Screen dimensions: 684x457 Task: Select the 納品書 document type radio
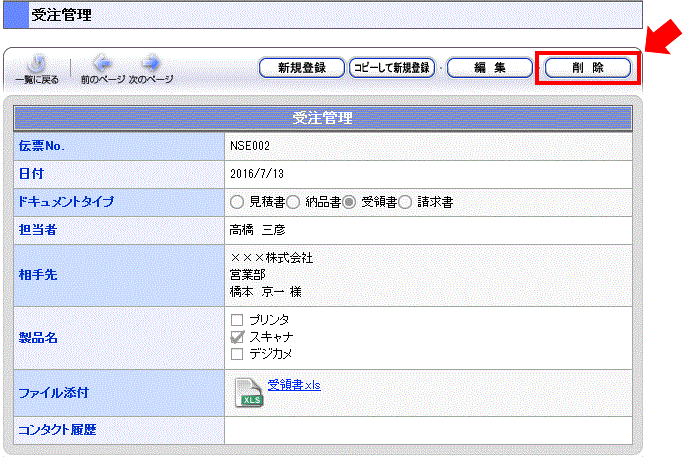[294, 202]
